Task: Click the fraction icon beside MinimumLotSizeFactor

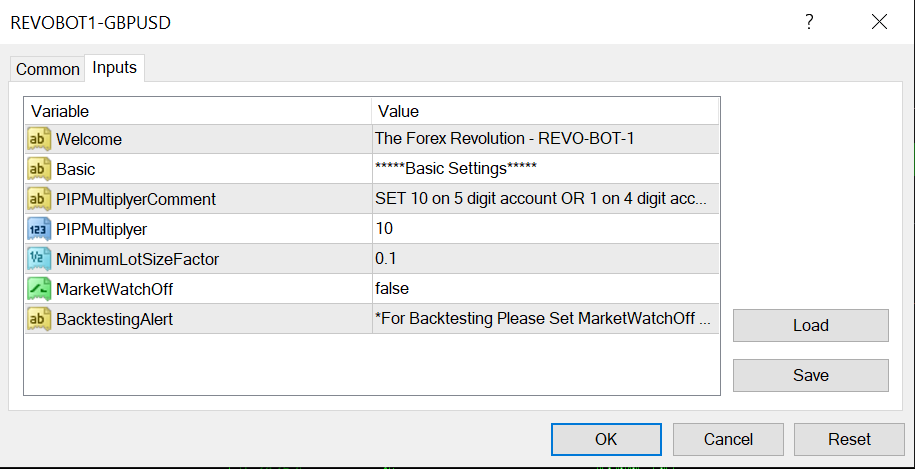Action: [39, 259]
